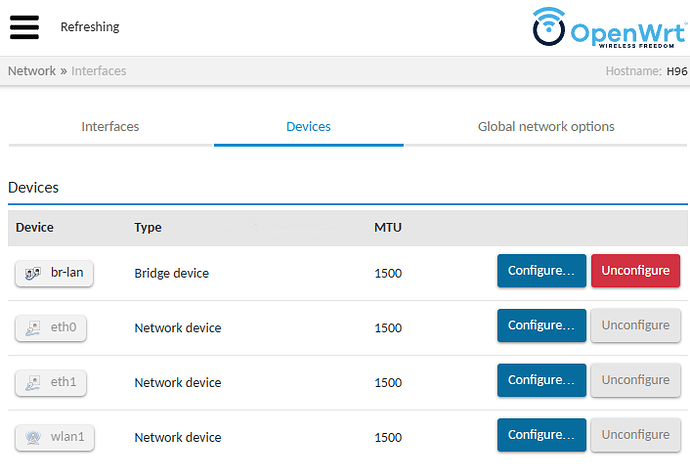Click the eth1 network device icon
This screenshot has height=476, width=690.
click(33, 383)
